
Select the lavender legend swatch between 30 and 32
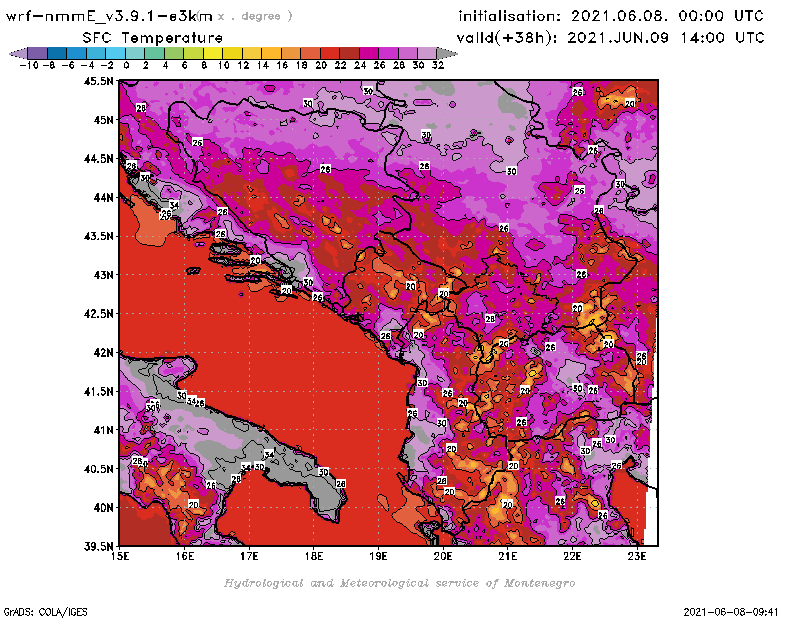[427, 53]
